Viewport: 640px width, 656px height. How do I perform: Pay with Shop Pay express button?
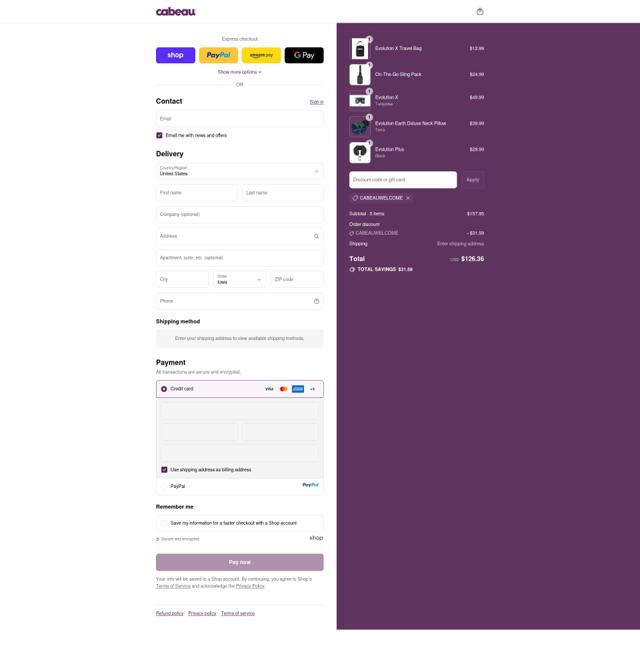pyautogui.click(x=175, y=55)
